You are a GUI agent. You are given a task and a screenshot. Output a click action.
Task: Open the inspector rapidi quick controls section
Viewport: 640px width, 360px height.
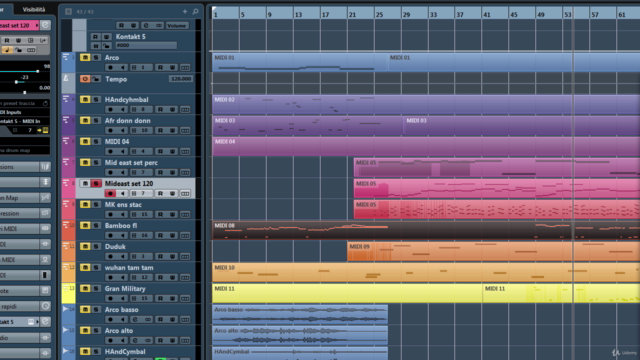coord(24,306)
